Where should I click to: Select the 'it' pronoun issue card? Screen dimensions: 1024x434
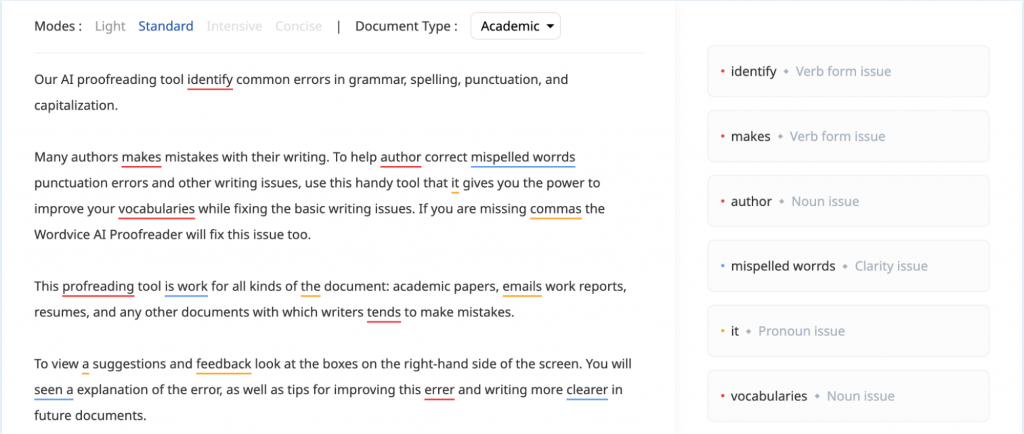pyautogui.click(x=848, y=331)
